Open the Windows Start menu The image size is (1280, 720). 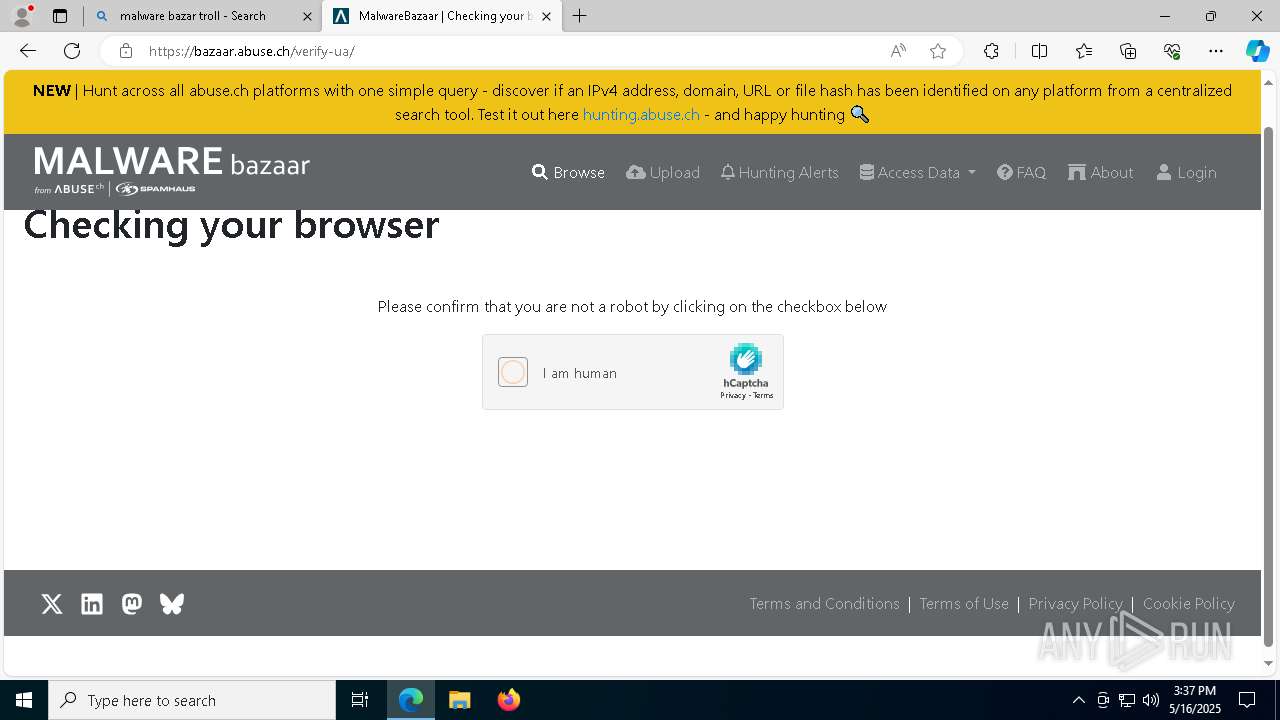point(24,700)
